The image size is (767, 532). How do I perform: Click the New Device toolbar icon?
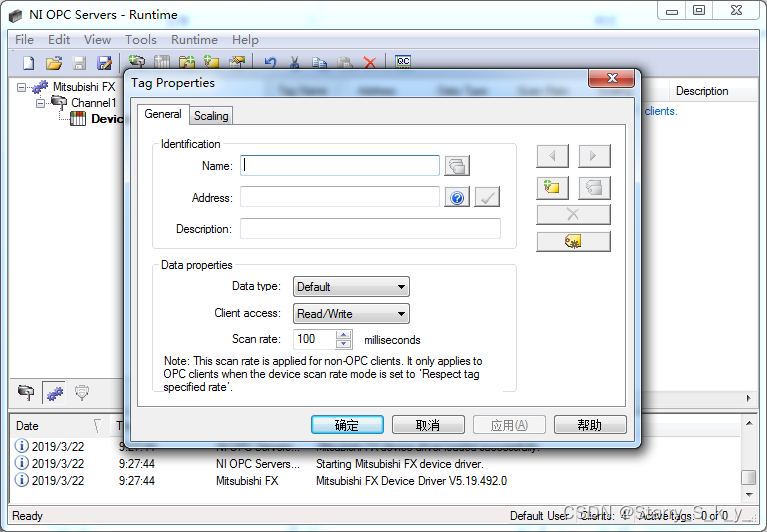[x=162, y=62]
